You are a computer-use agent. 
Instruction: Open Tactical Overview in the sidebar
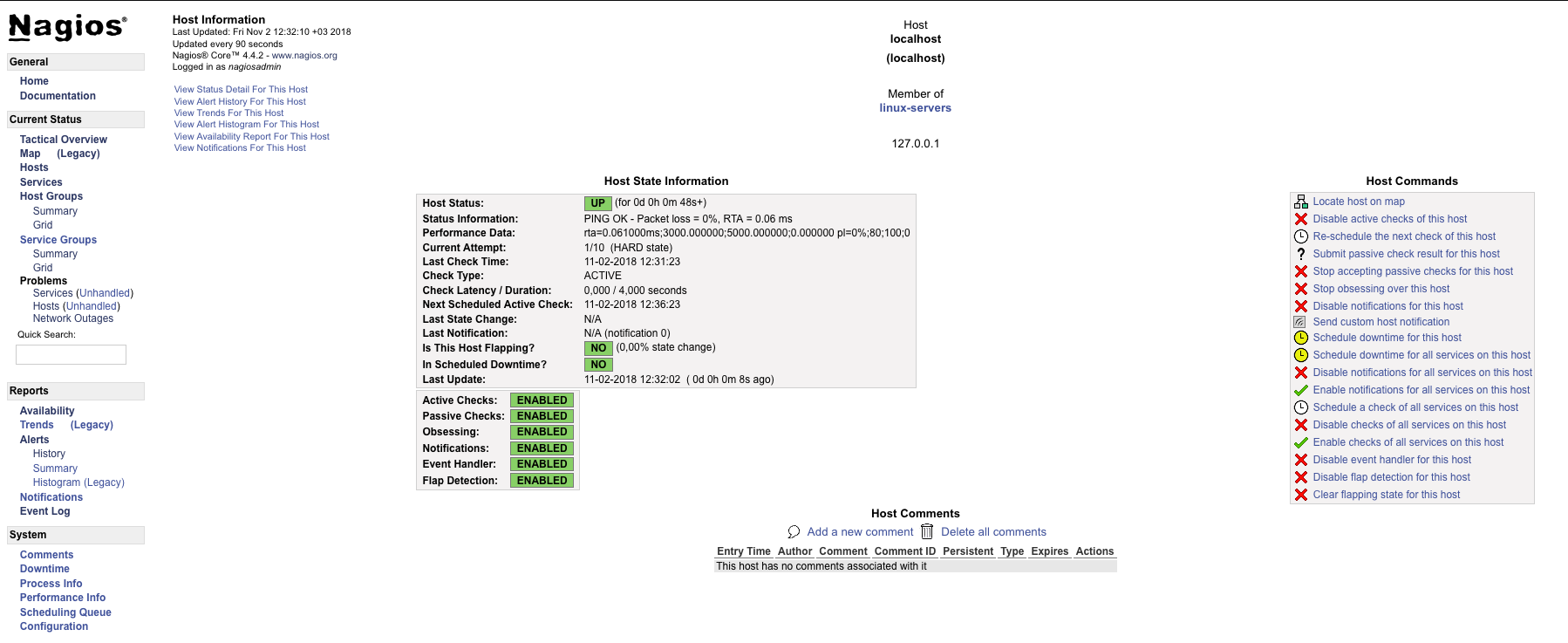point(64,140)
